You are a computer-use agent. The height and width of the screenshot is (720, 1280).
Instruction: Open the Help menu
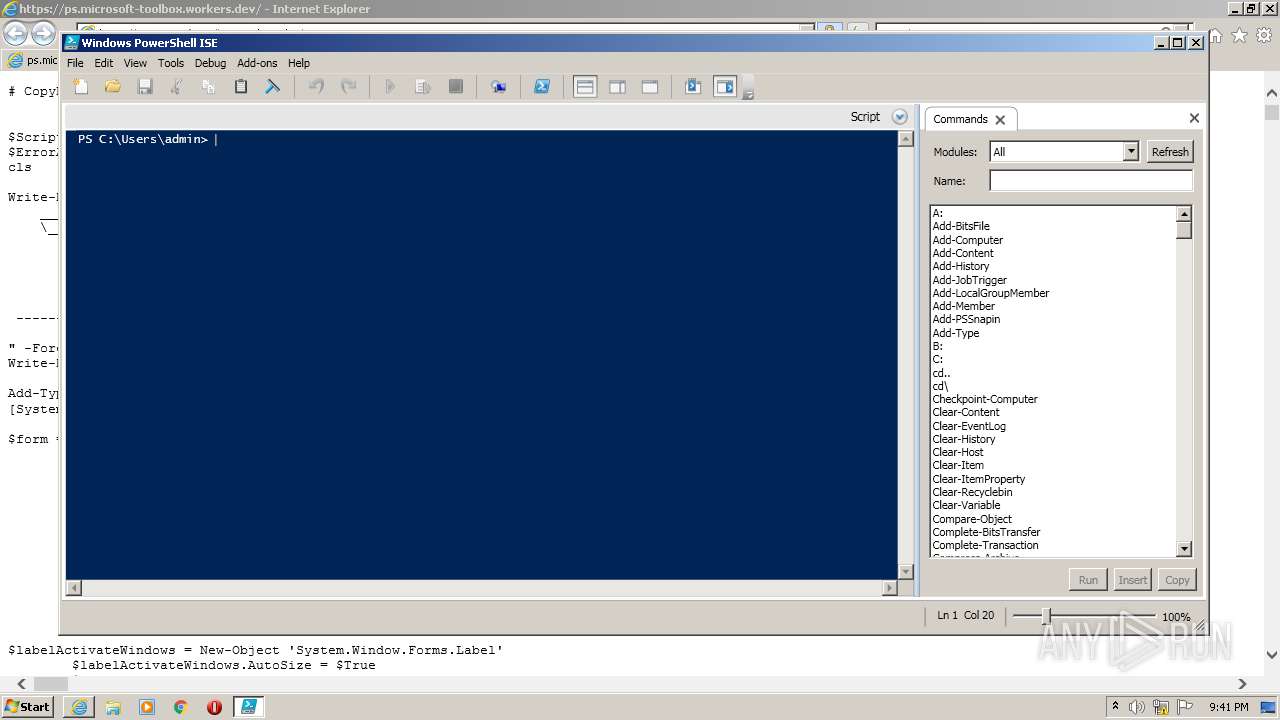click(x=299, y=63)
